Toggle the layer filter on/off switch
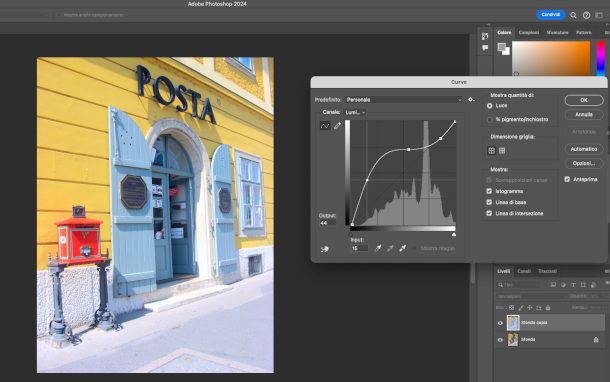This screenshot has height=382, width=610. 607,283
